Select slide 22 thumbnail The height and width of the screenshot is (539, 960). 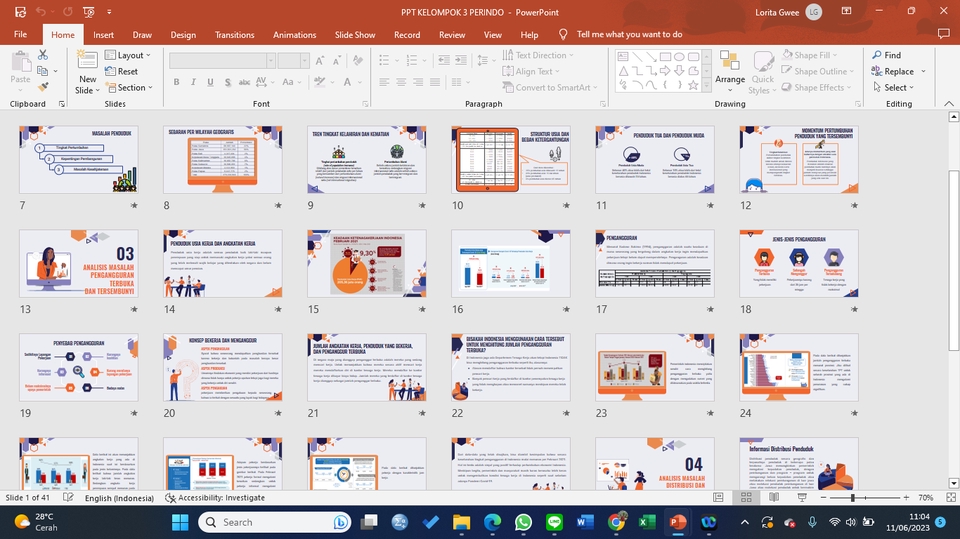tap(511, 368)
